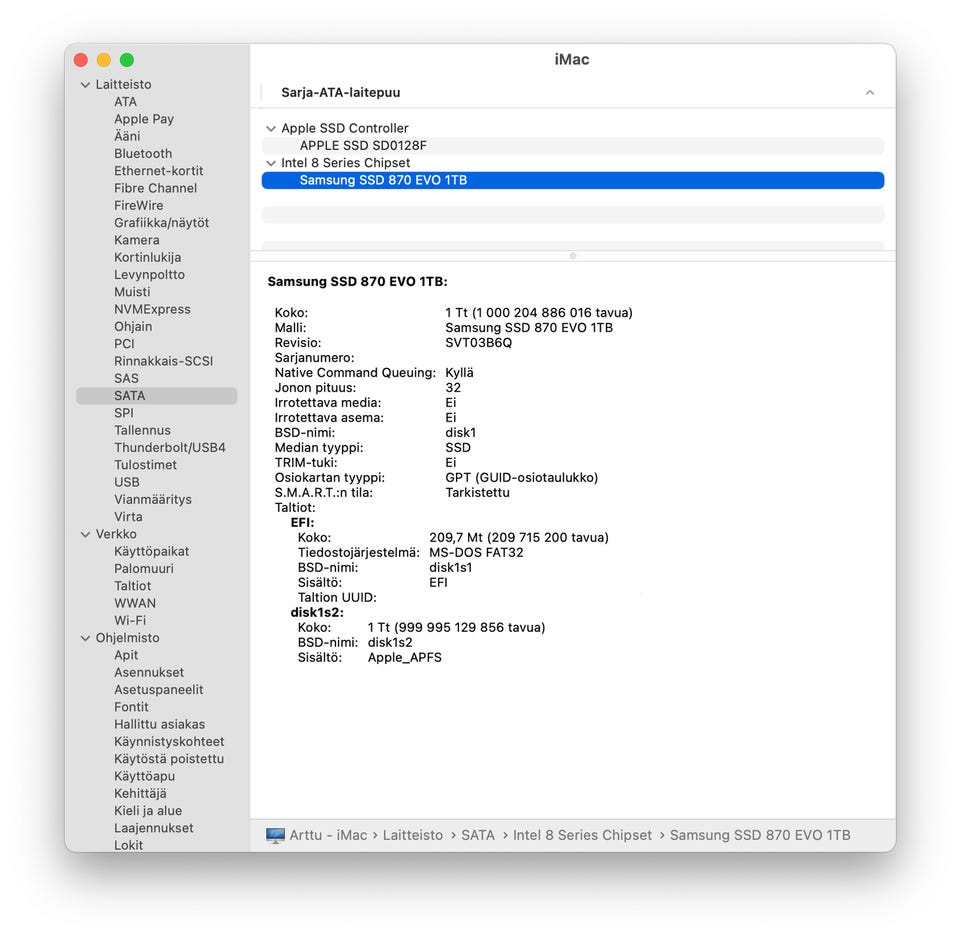Select Apit under Ohjelmisto
Image resolution: width=960 pixels, height=937 pixels.
pyautogui.click(x=126, y=655)
